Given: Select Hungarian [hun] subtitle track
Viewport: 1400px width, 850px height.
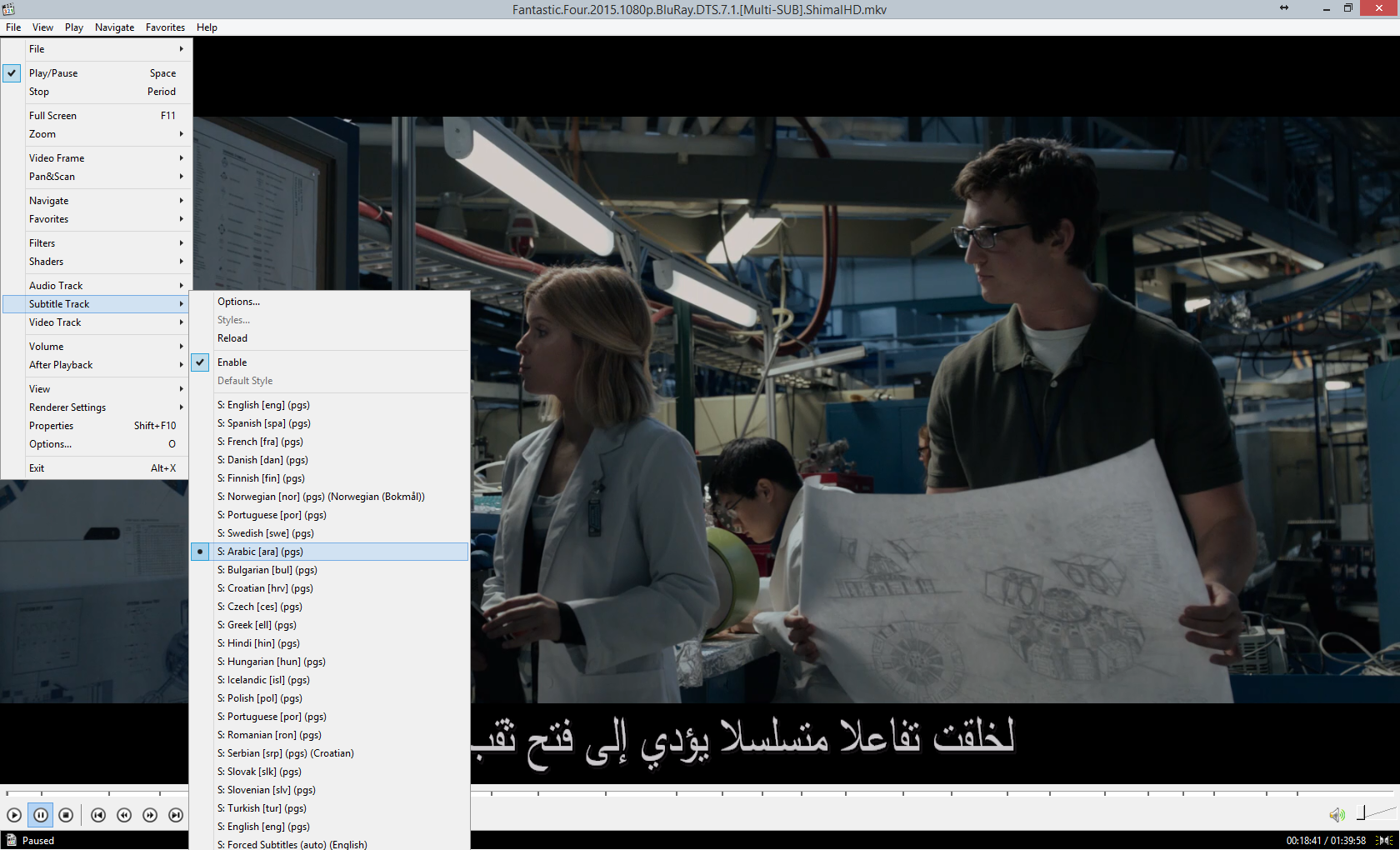Looking at the screenshot, I should [330, 662].
